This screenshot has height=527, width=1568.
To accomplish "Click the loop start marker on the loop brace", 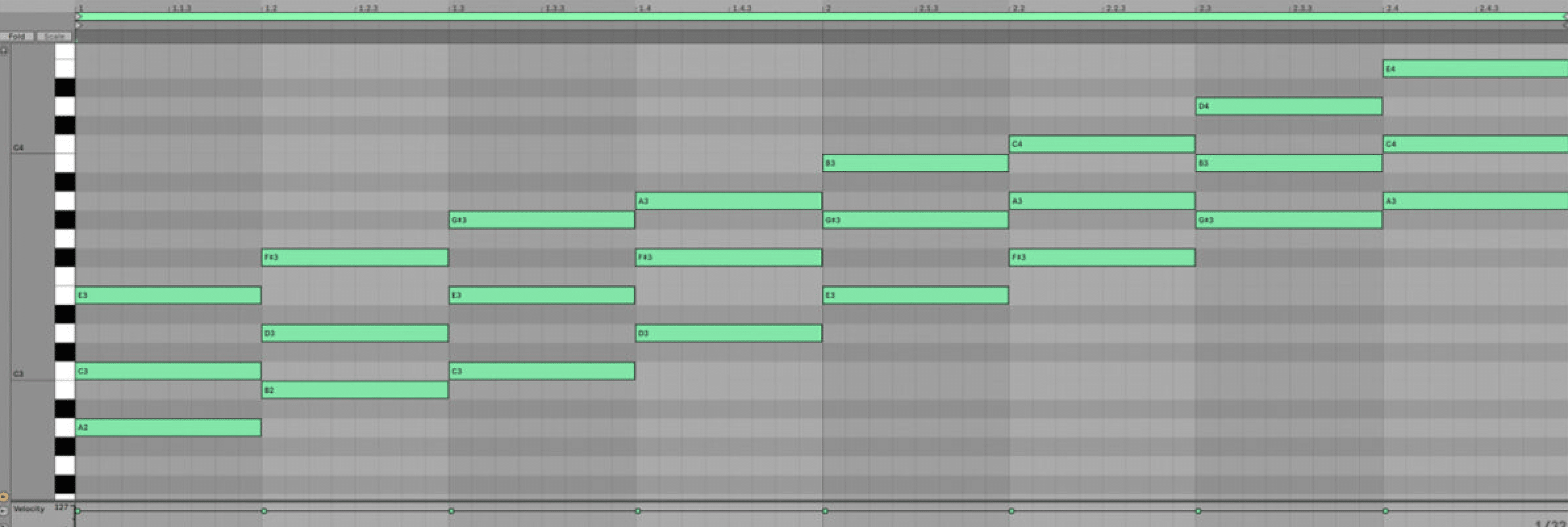I will (78, 16).
